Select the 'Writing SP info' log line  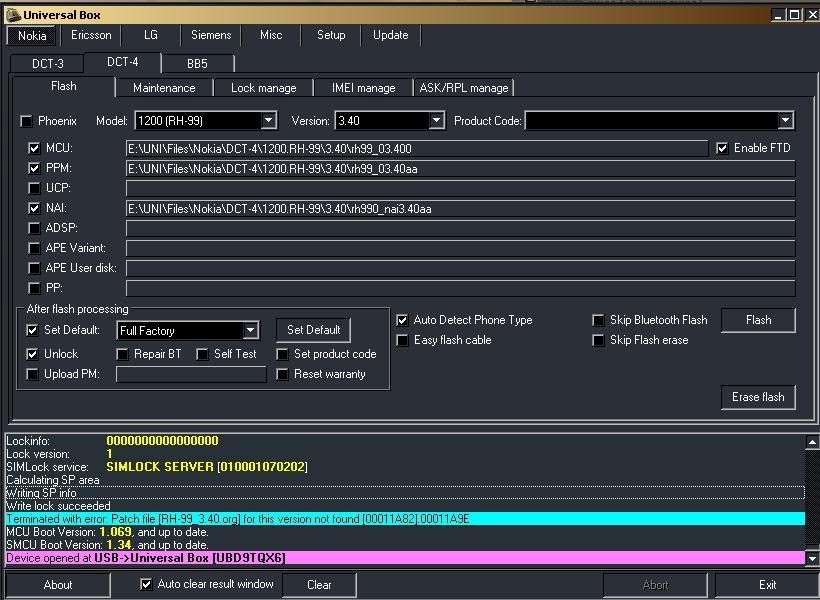(x=405, y=493)
